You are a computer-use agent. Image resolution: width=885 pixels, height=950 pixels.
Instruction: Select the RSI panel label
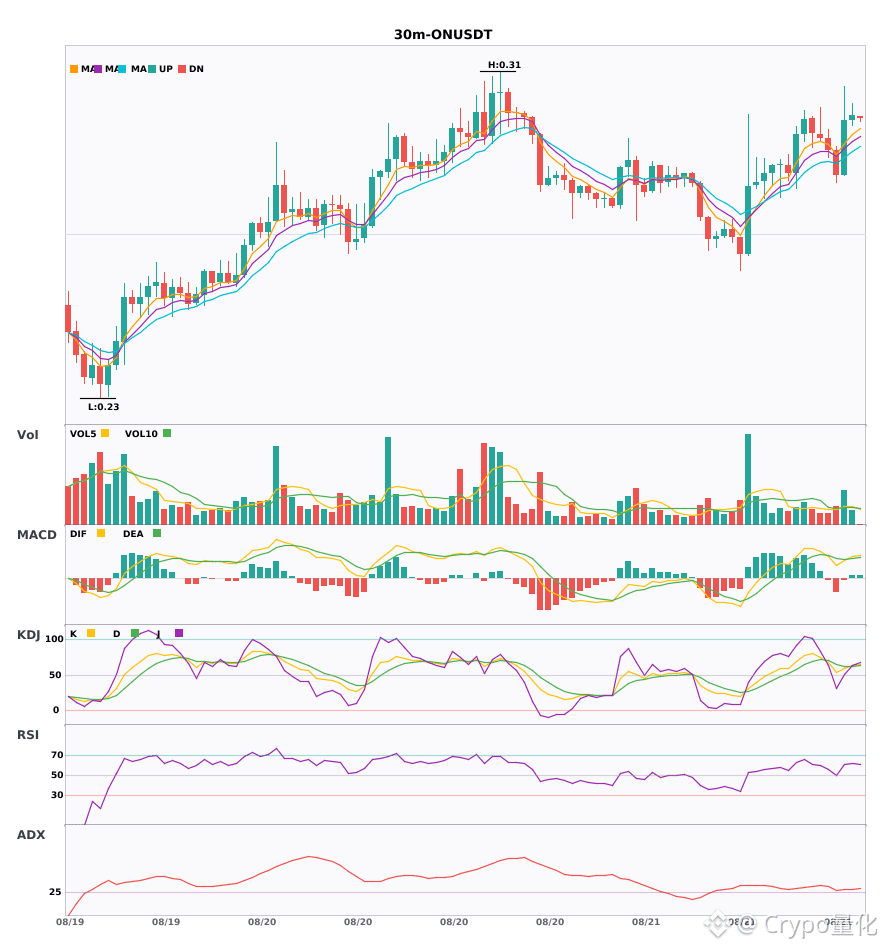[x=28, y=734]
